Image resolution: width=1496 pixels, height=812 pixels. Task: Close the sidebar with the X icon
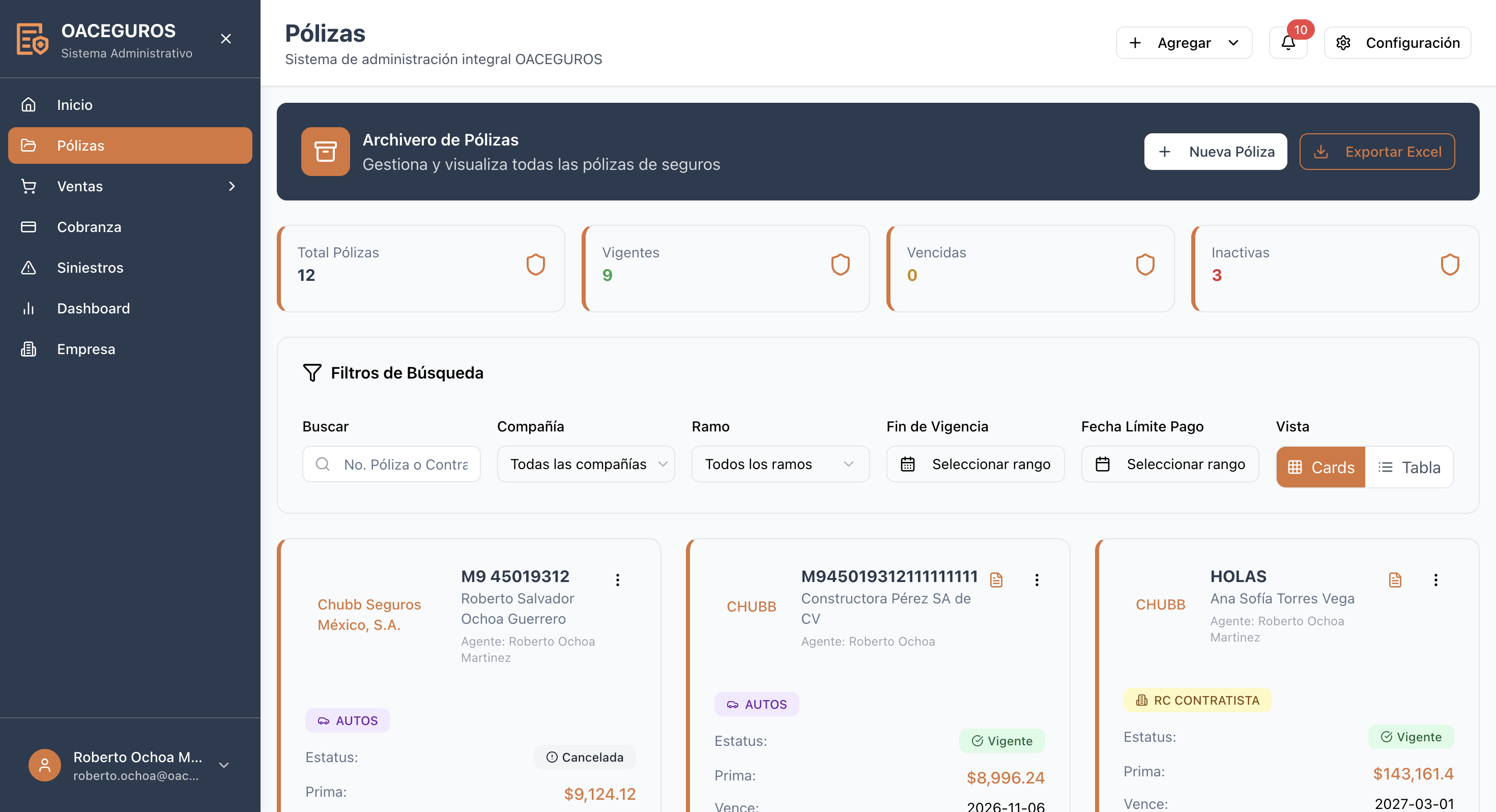226,39
